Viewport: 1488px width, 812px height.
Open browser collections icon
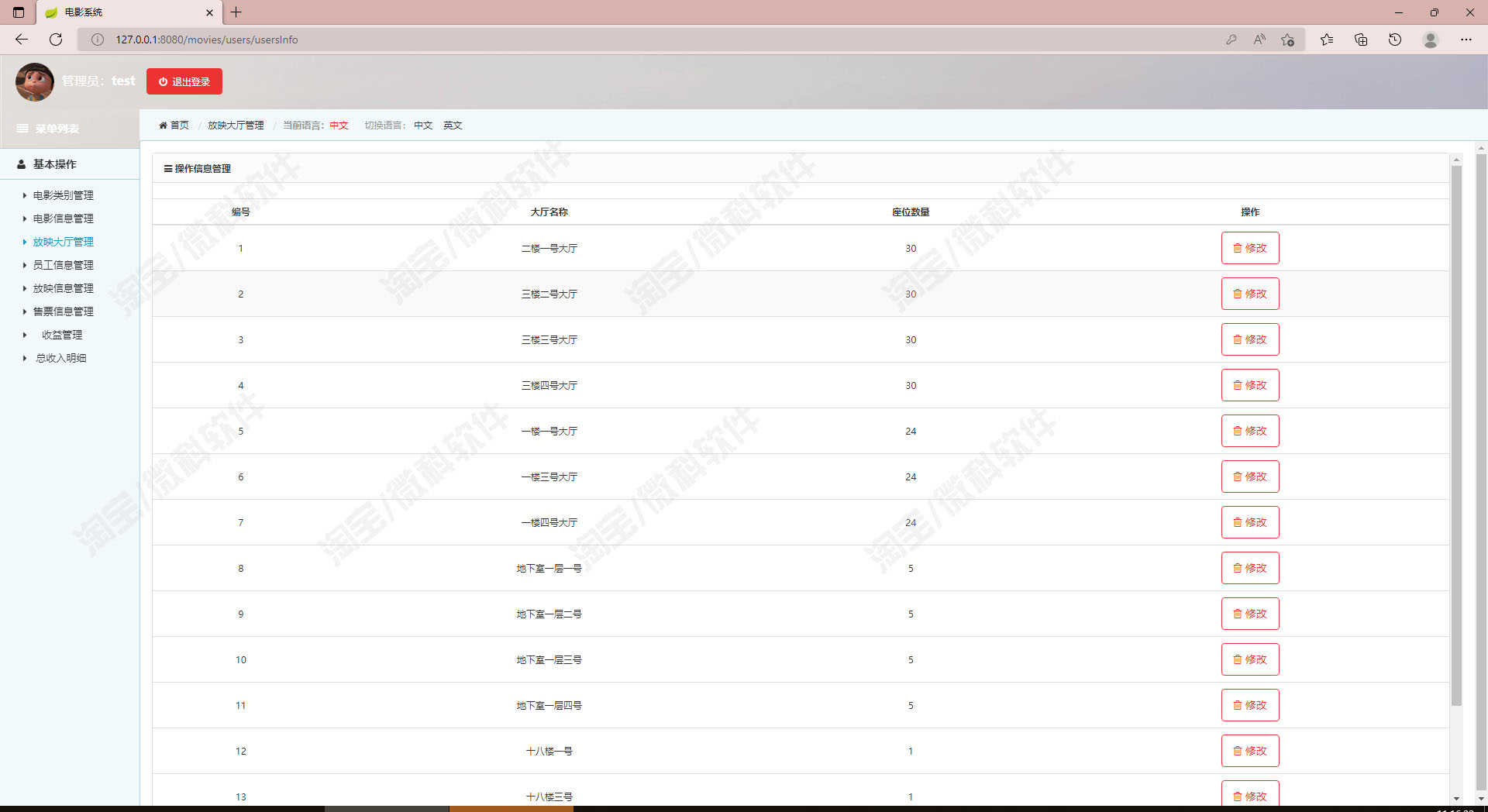(x=1361, y=40)
